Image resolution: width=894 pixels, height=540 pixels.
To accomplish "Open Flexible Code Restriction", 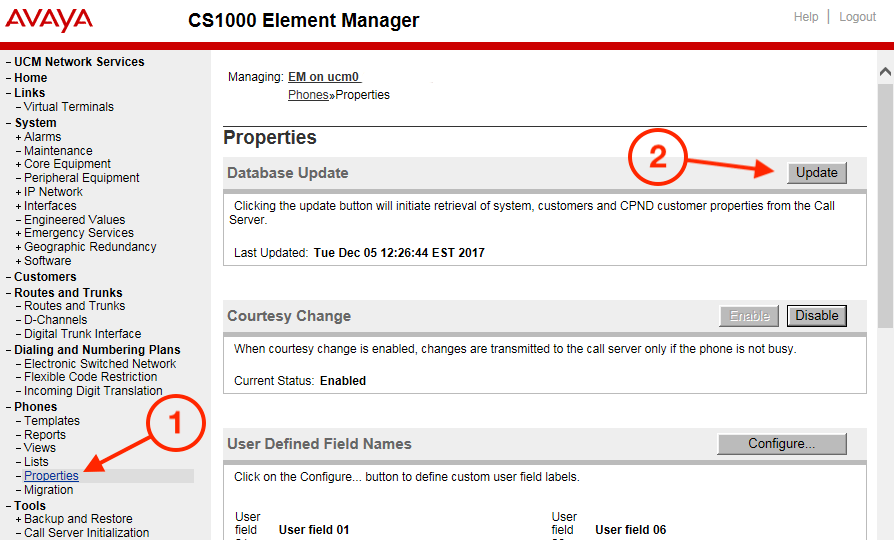I will (91, 377).
